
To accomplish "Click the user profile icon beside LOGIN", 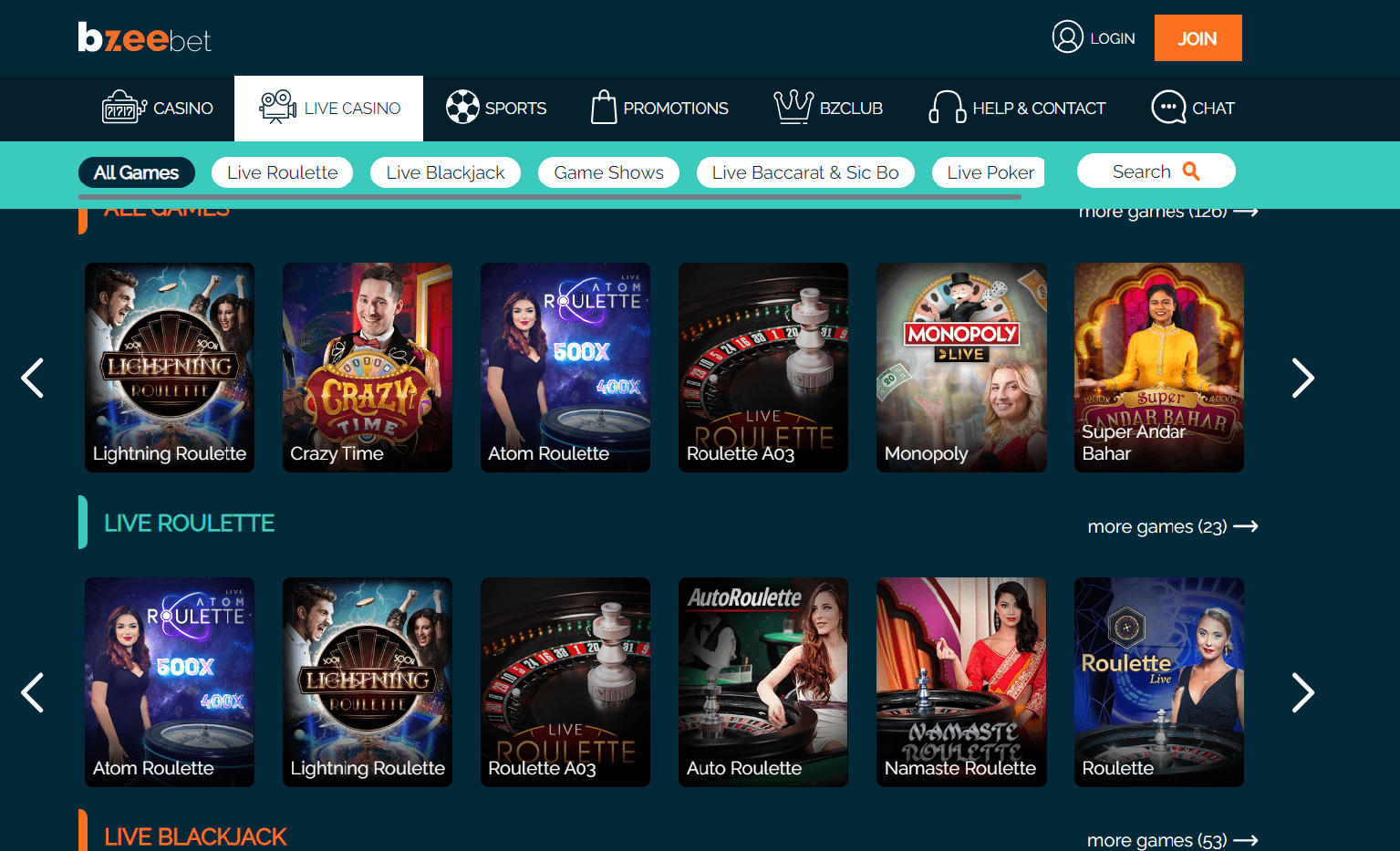I will [1067, 37].
